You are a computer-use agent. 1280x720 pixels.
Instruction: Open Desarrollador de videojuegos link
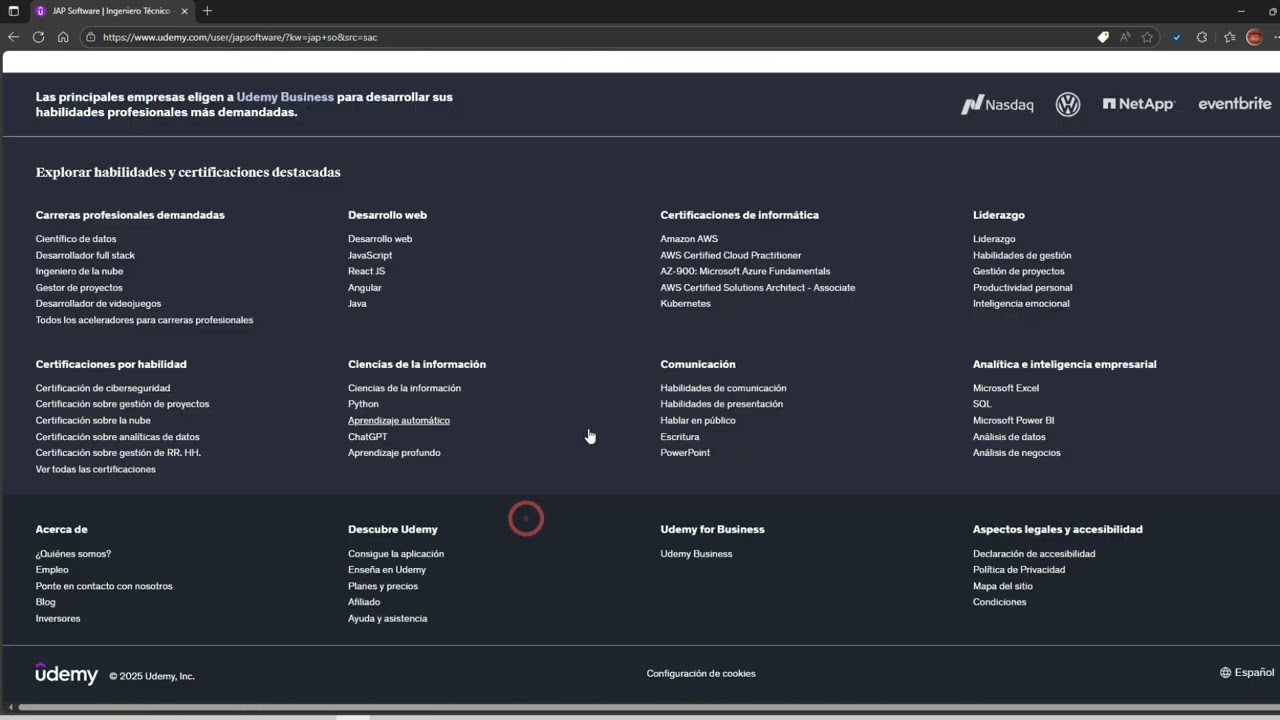(x=98, y=304)
